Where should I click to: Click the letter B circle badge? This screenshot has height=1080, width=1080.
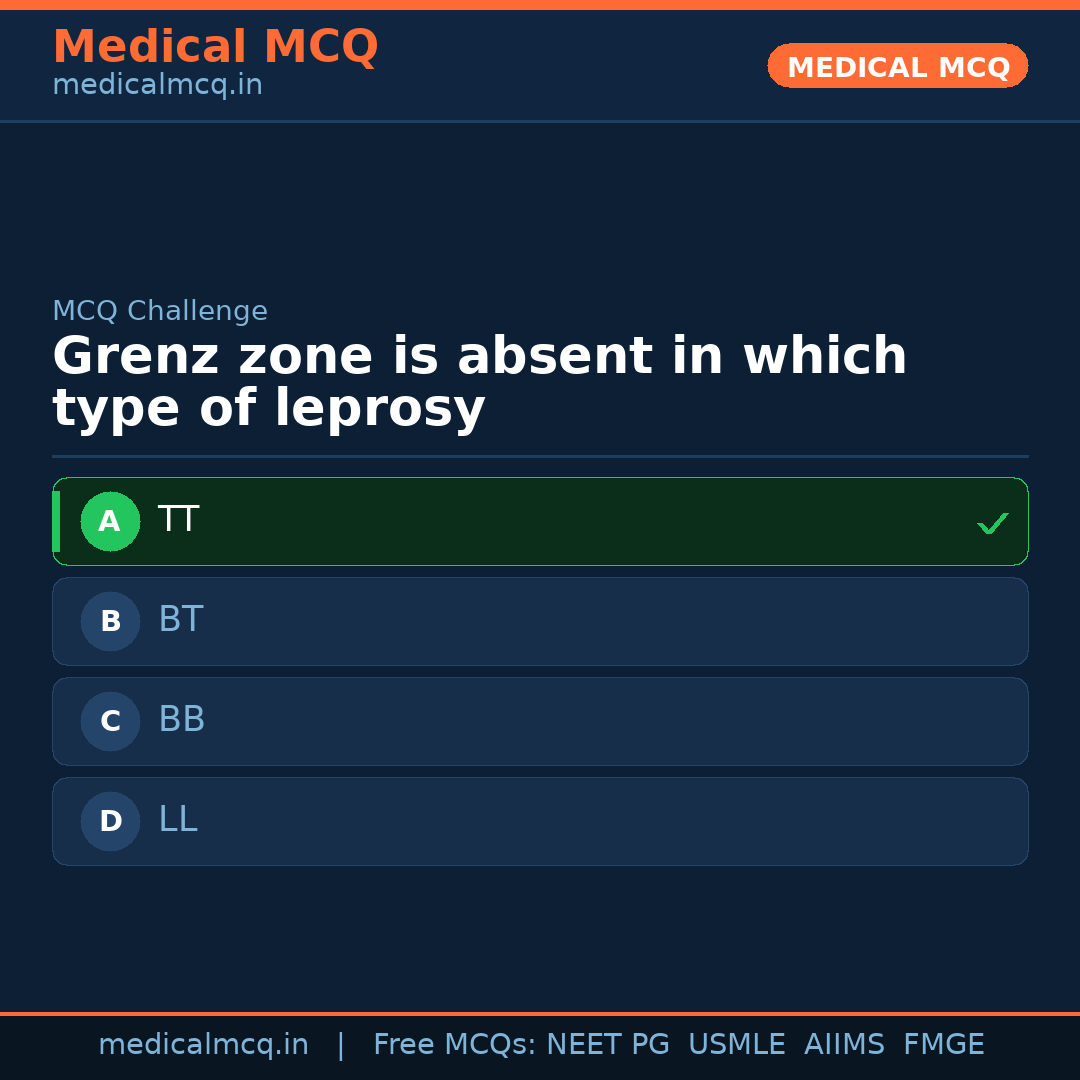(x=110, y=621)
